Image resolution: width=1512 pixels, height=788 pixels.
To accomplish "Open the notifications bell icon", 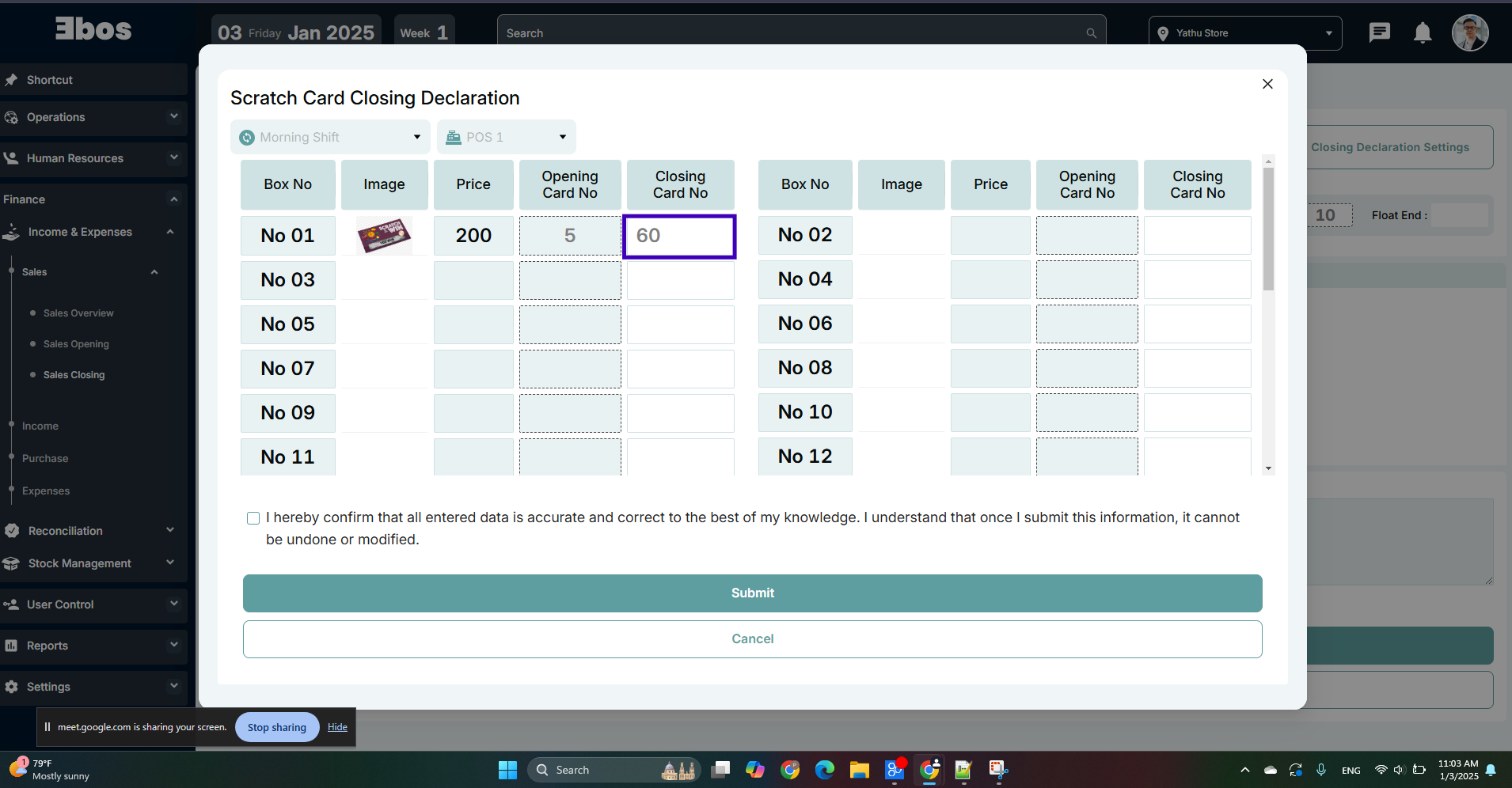I will pos(1423,32).
